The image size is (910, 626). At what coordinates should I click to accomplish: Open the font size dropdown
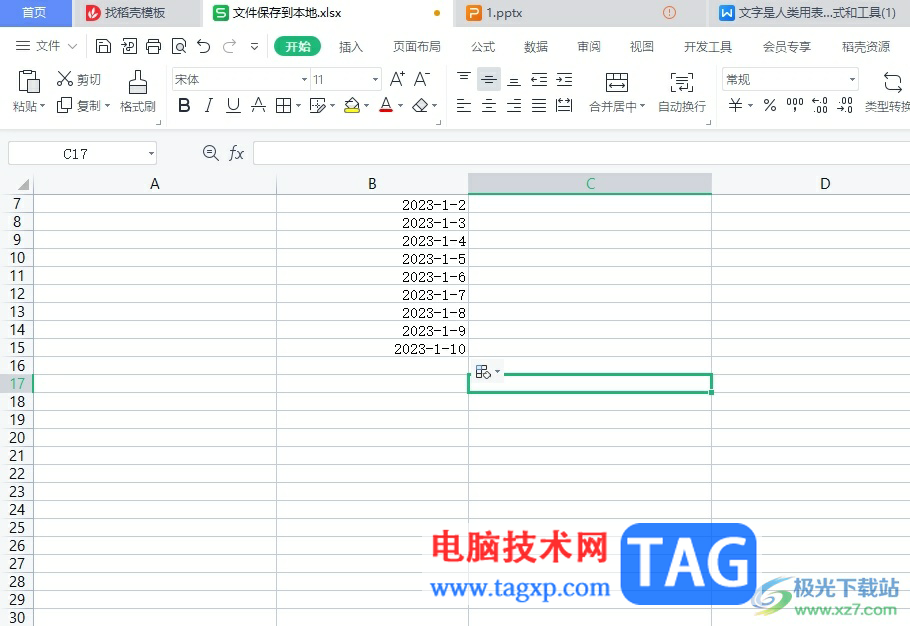coord(375,79)
